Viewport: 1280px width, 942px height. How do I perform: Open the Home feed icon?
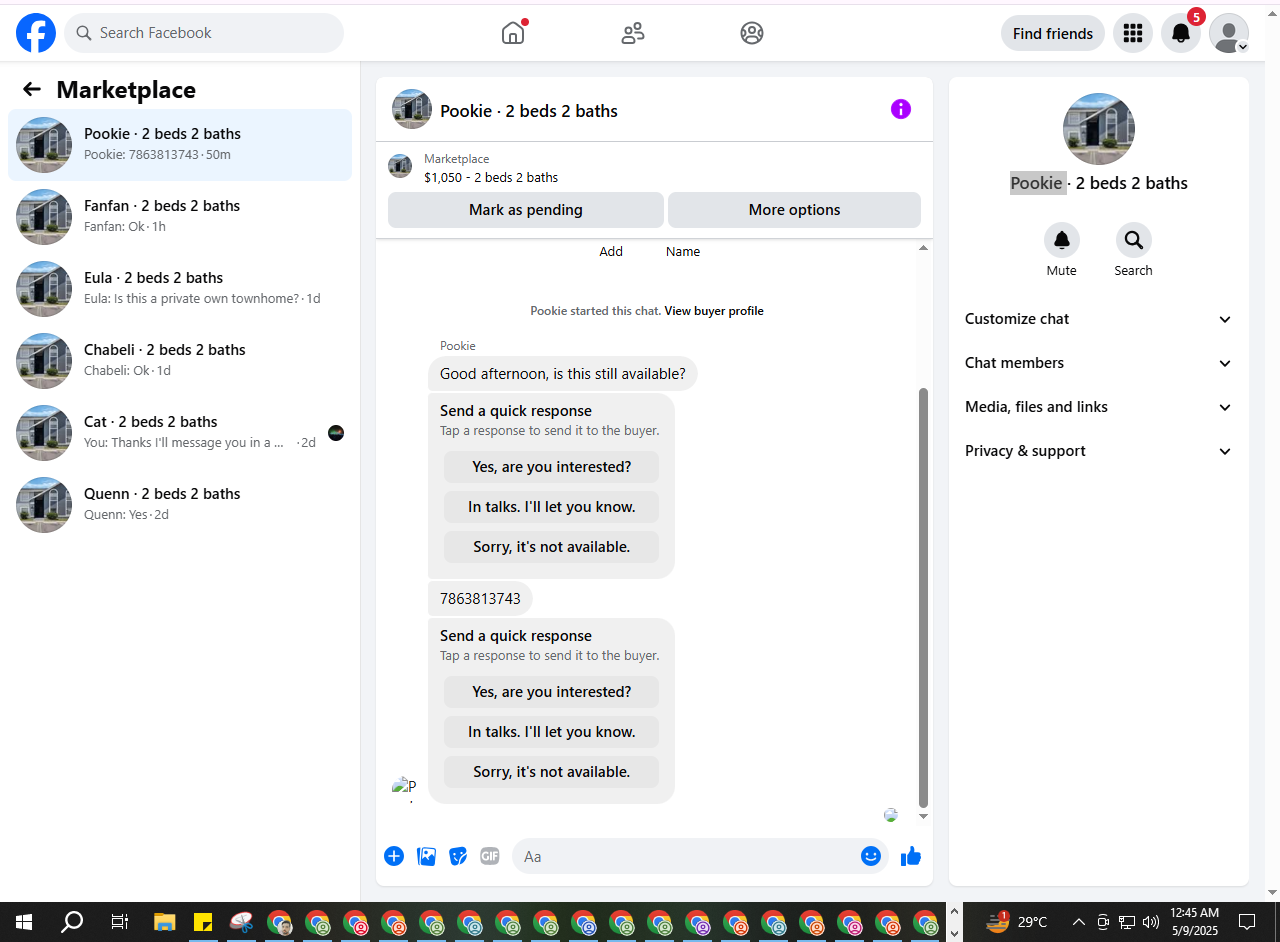[x=513, y=33]
